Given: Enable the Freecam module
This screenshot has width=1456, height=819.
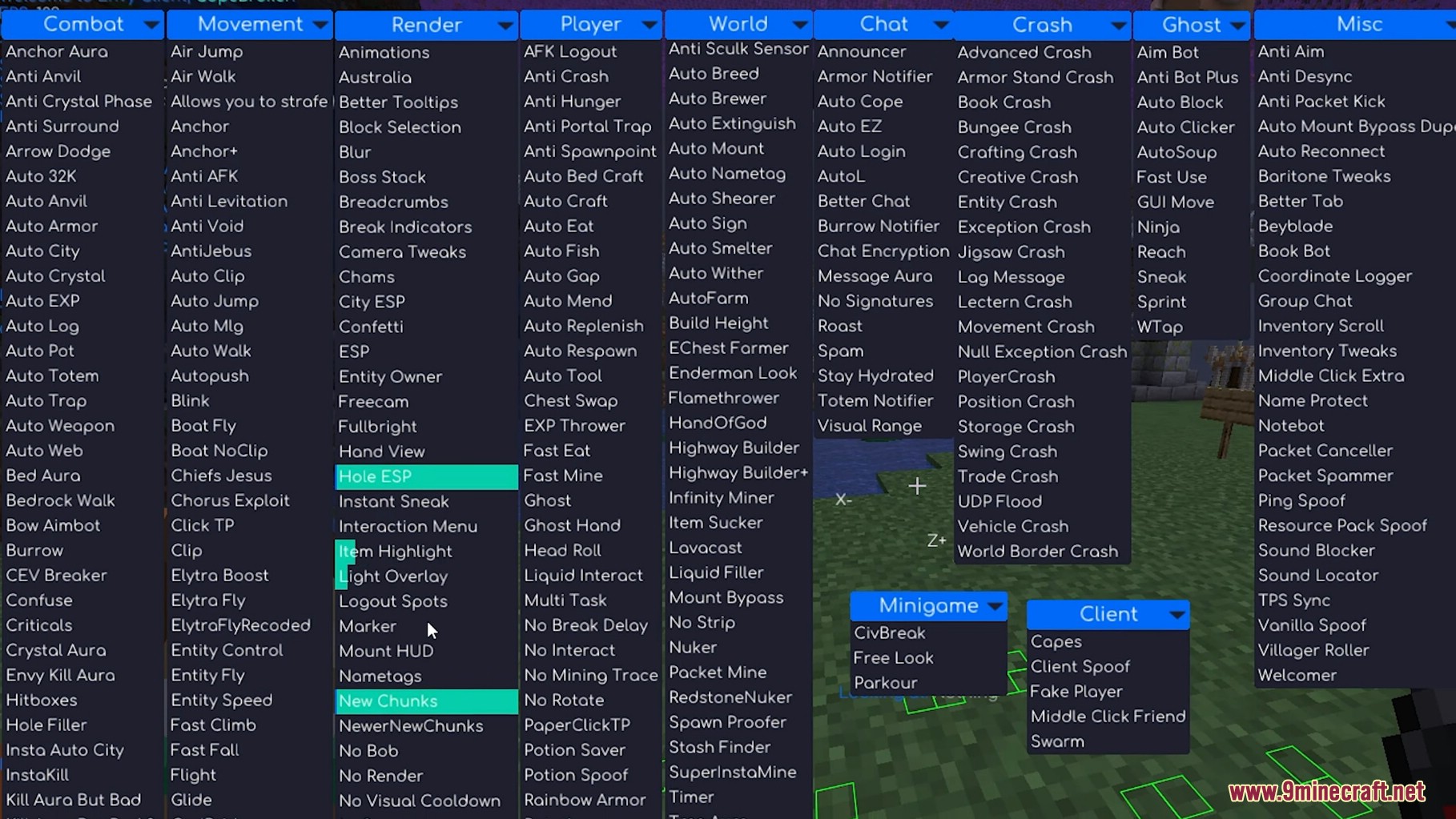Looking at the screenshot, I should click(426, 402).
